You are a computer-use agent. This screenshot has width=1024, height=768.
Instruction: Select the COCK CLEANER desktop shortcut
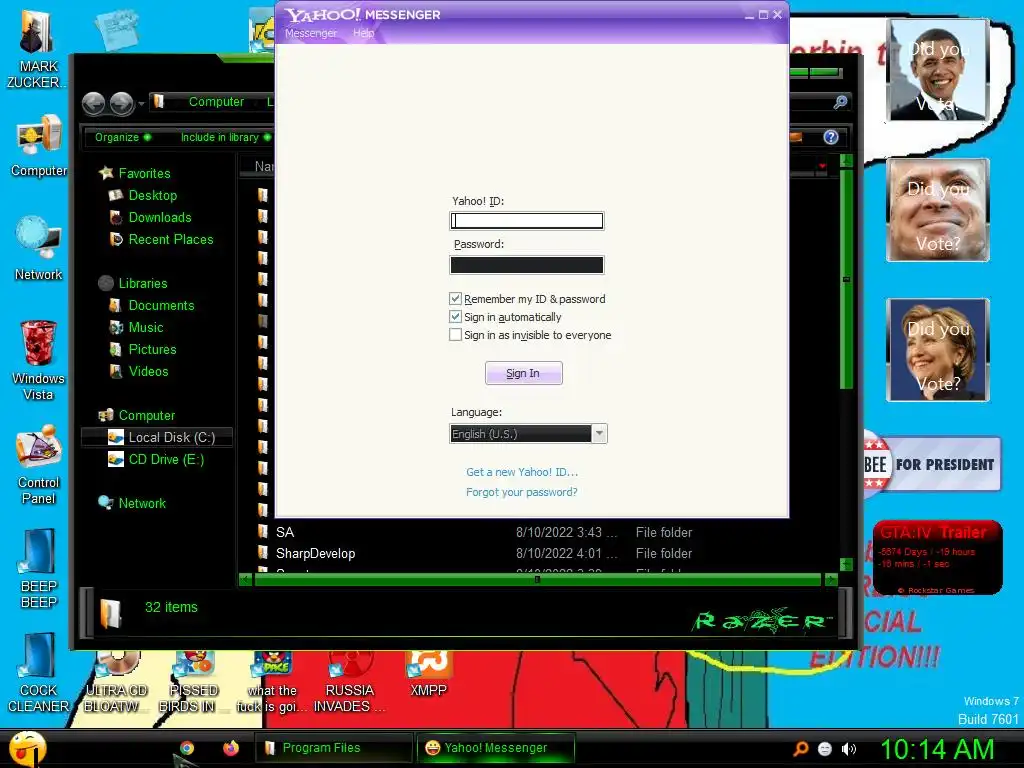(38, 673)
